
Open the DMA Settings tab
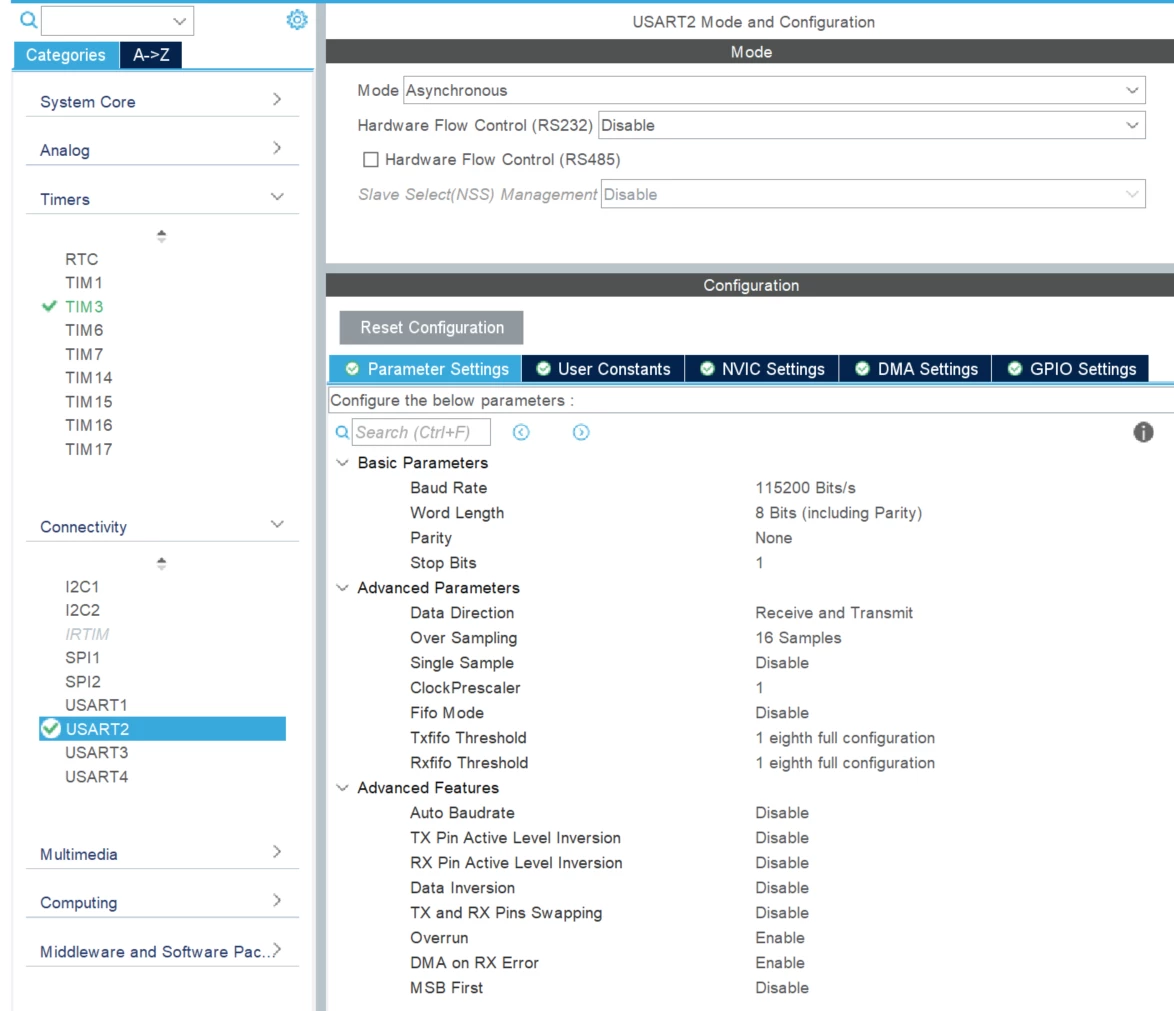coord(916,369)
